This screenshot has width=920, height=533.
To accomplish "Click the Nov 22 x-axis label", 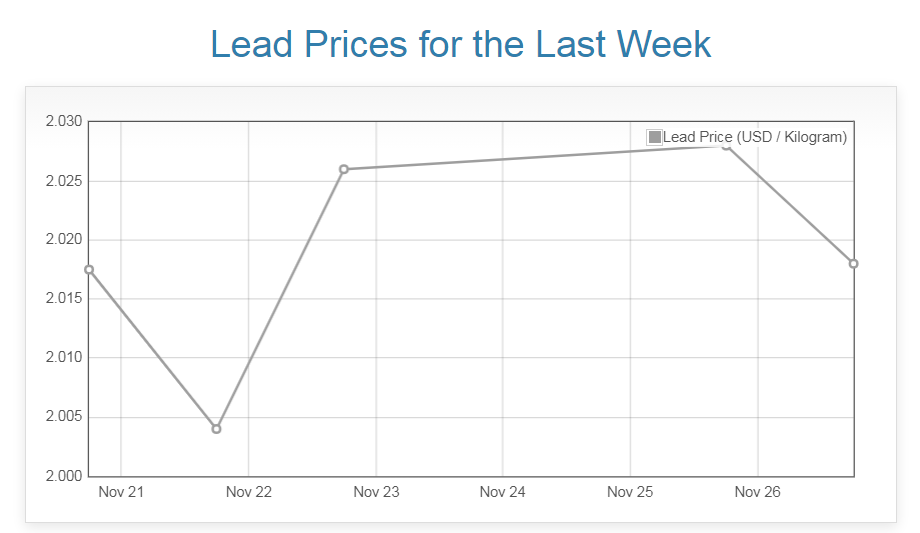I will [x=248, y=492].
